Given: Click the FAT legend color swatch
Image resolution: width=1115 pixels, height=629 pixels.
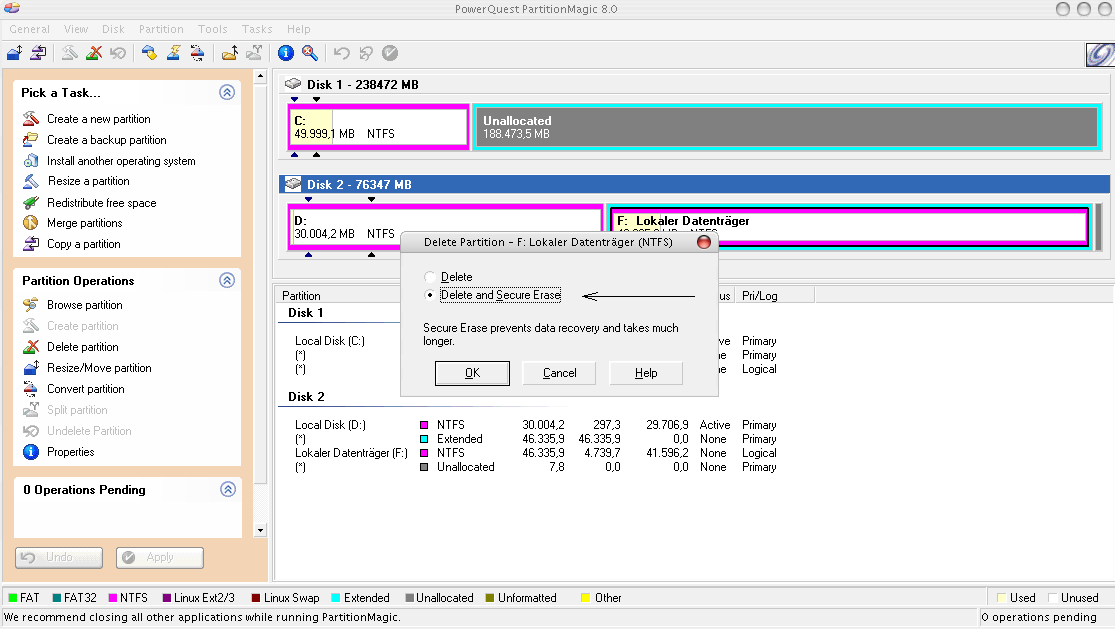Looking at the screenshot, I should [x=13, y=598].
